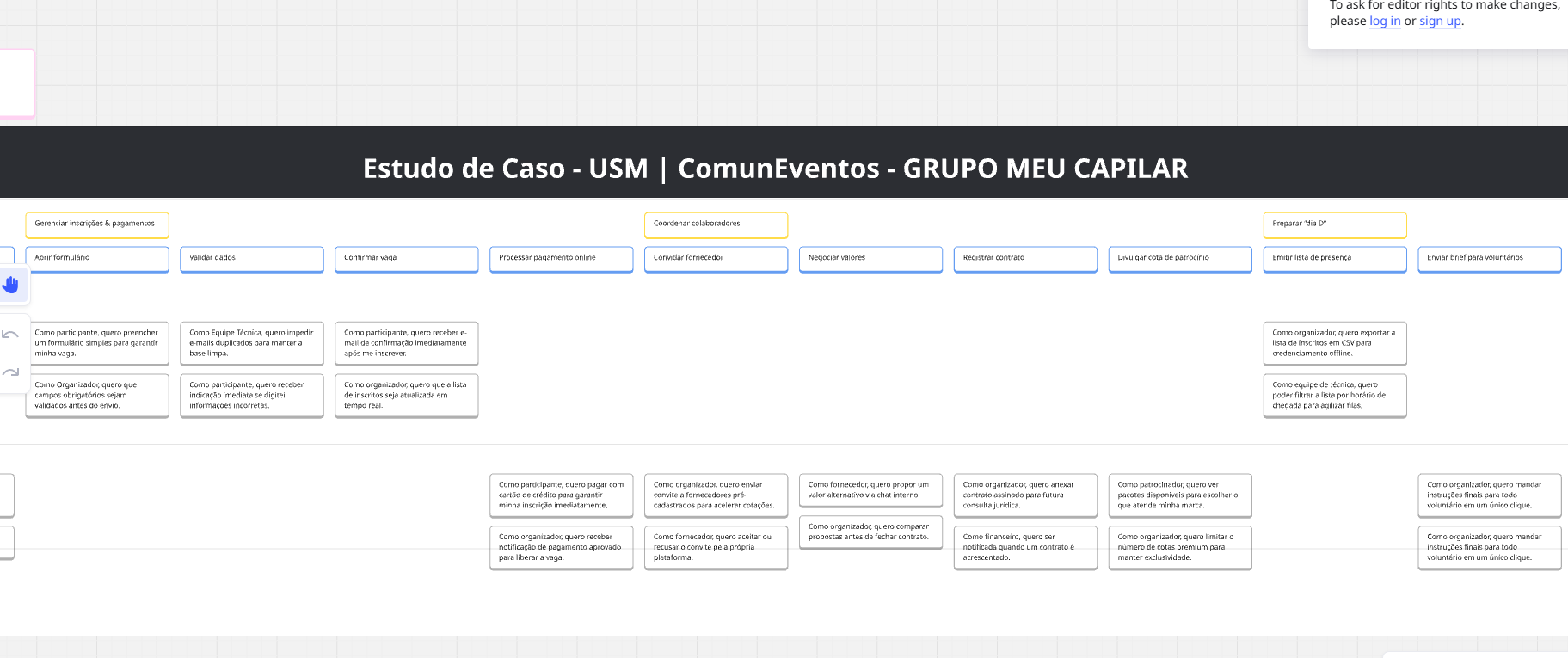Open the sign up link
Image resolution: width=1568 pixels, height=658 pixels.
[1440, 21]
